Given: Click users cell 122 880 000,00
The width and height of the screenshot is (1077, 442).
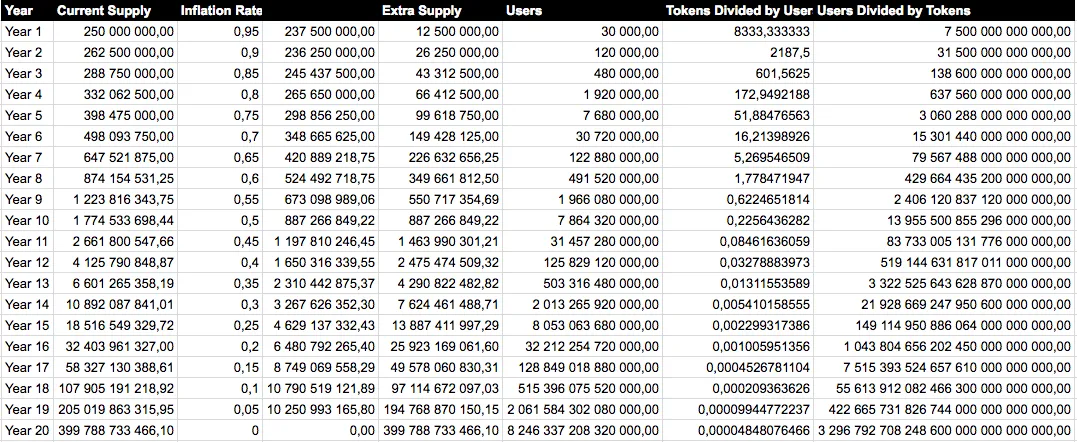Looking at the screenshot, I should tap(582, 157).
